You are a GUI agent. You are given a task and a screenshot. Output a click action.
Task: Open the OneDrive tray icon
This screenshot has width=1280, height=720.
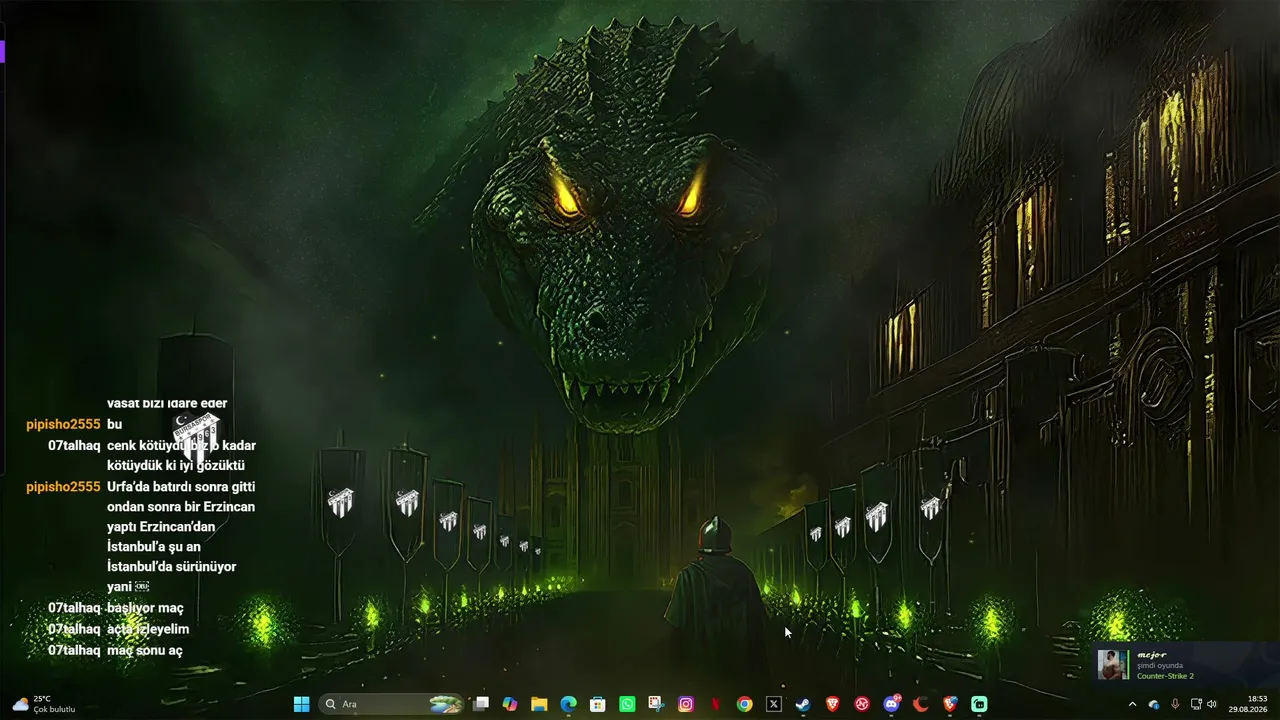point(1153,704)
